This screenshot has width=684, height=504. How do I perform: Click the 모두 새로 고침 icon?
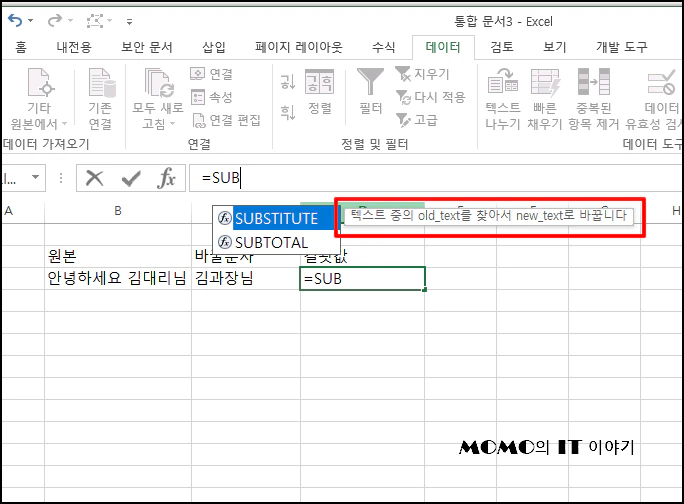click(x=158, y=83)
